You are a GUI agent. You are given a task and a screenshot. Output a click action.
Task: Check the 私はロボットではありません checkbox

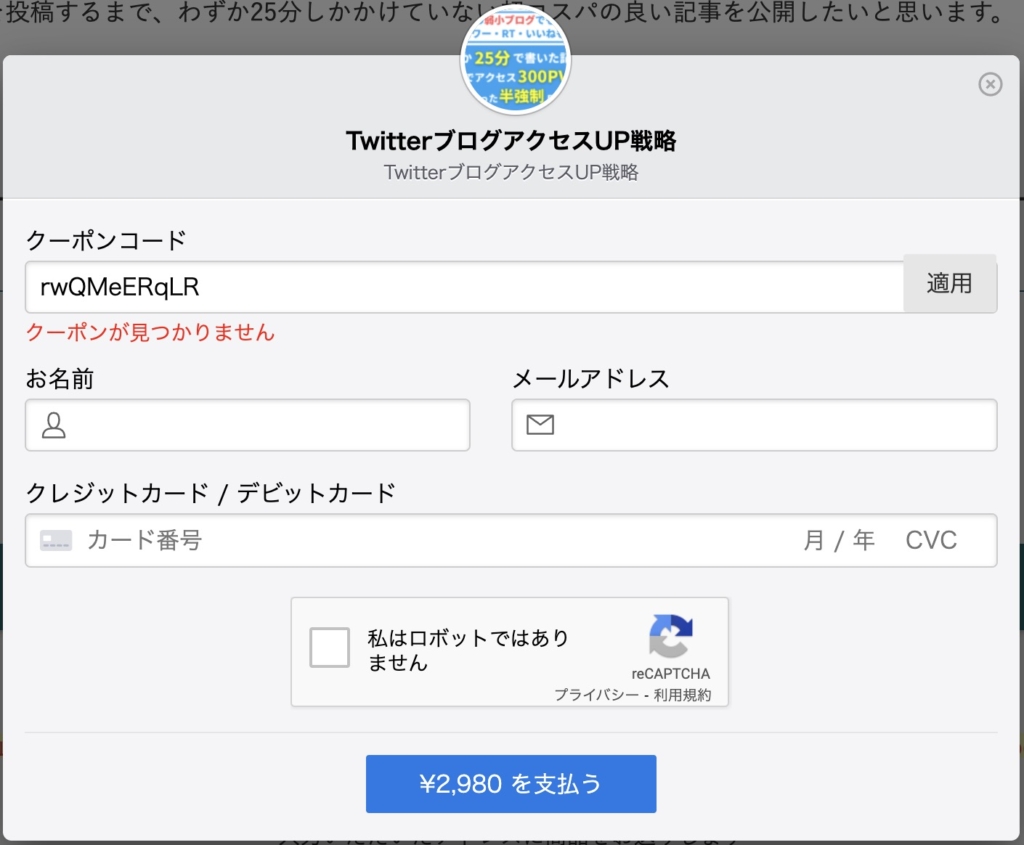coord(330,648)
